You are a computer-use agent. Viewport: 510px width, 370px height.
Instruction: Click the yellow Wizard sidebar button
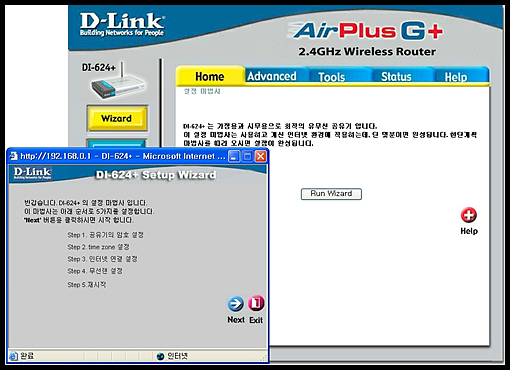[117, 118]
